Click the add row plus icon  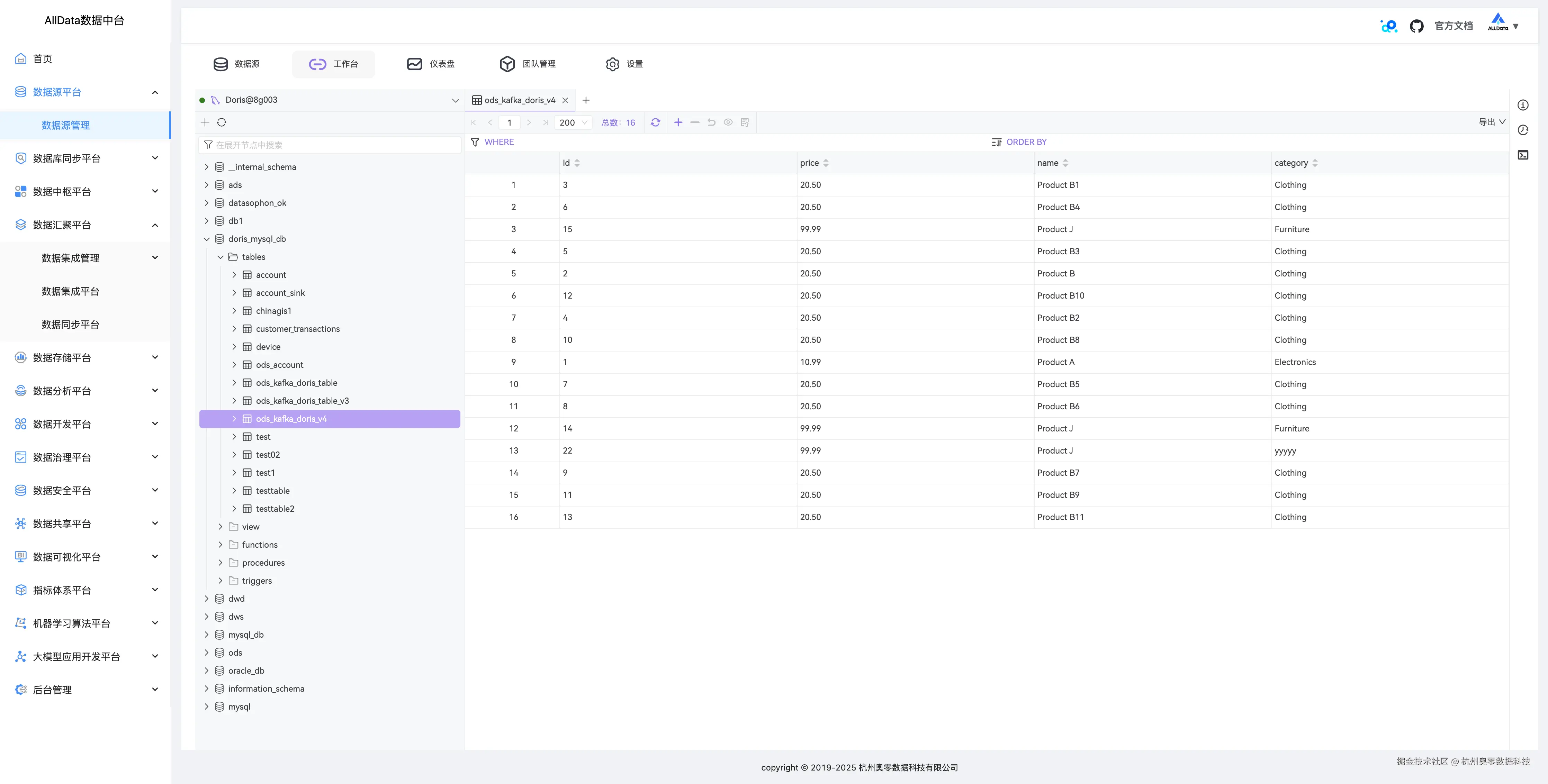[678, 122]
